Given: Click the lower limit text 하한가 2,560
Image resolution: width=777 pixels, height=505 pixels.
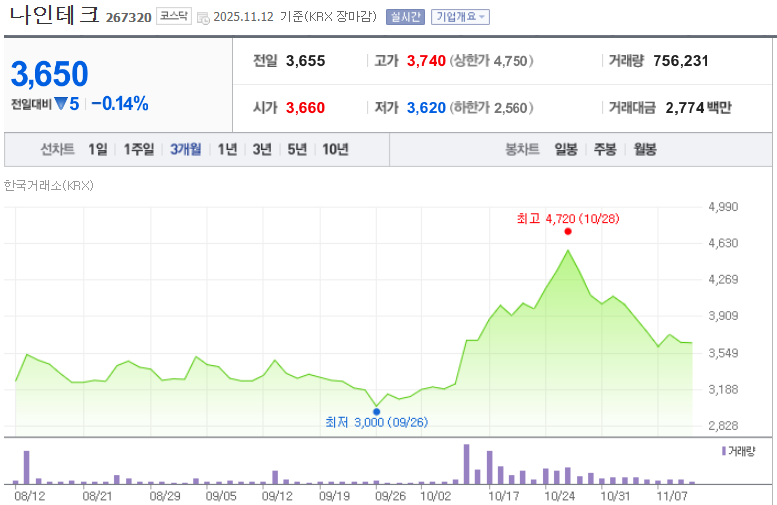Looking at the screenshot, I should (492, 108).
